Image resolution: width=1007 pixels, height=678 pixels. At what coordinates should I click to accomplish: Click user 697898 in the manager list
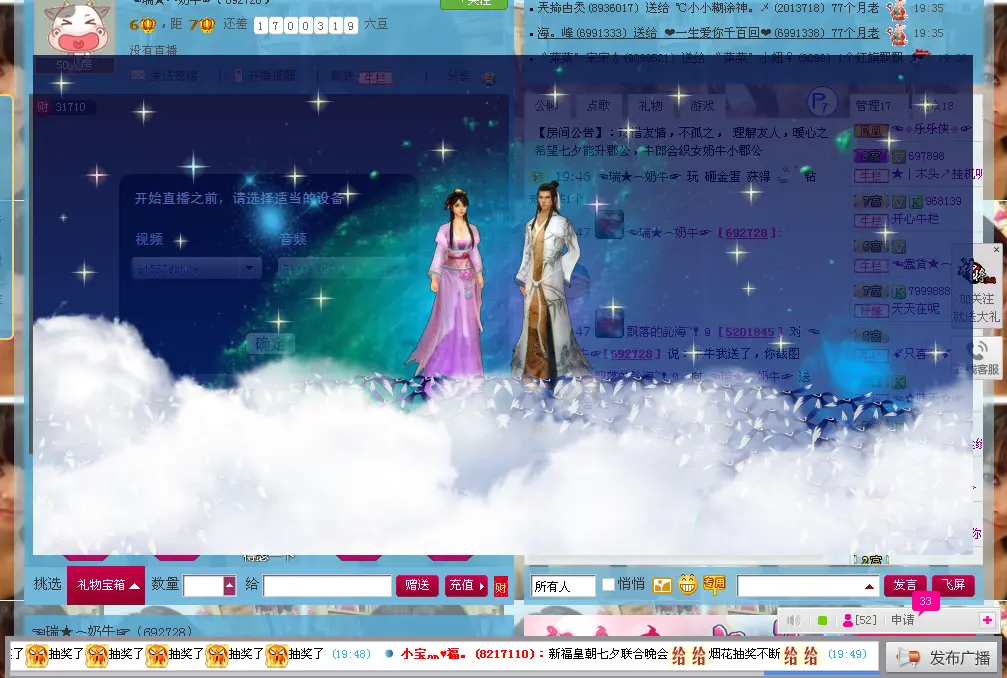[x=926, y=156]
